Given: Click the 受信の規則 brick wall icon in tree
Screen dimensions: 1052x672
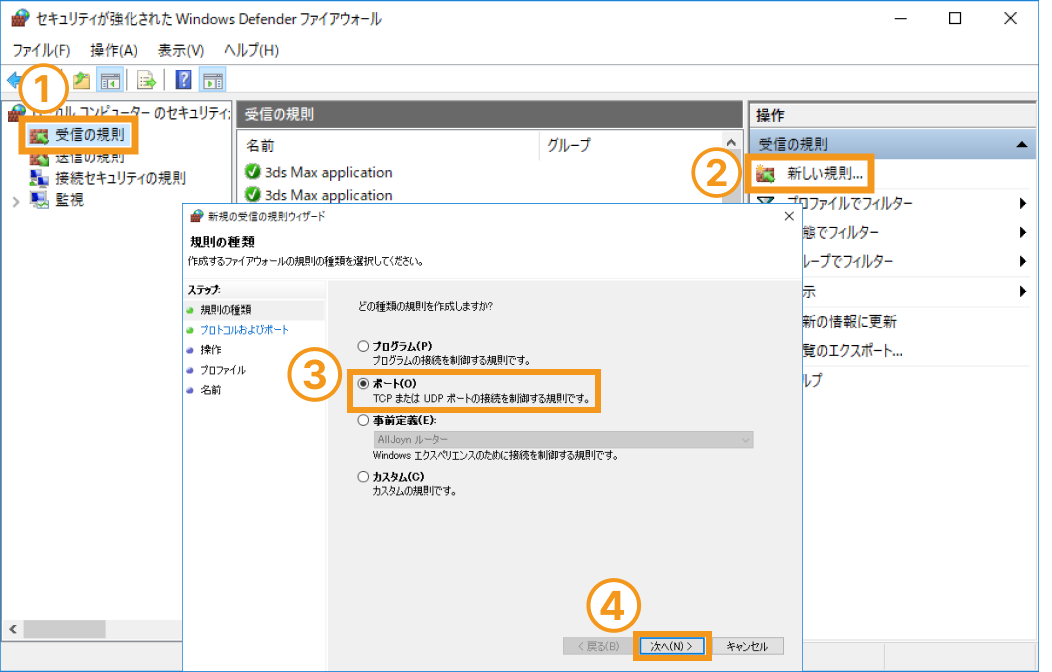Looking at the screenshot, I should coord(39,135).
